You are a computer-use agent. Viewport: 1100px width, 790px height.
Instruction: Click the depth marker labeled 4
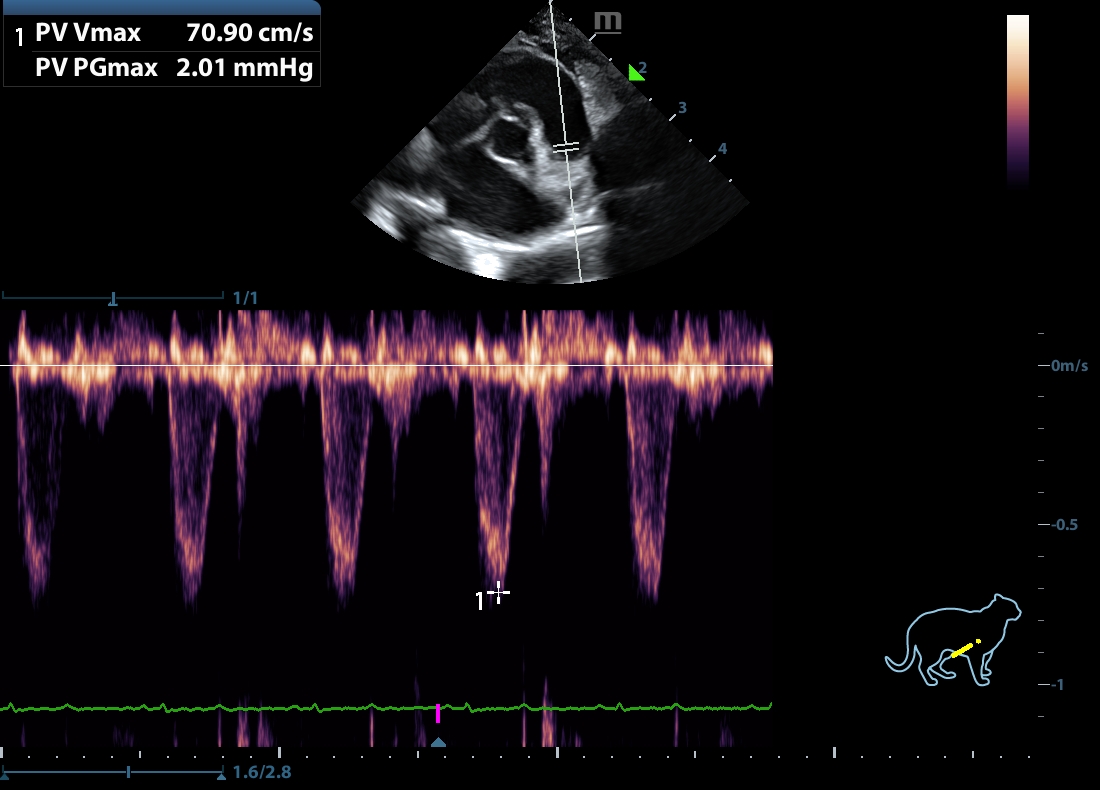(722, 149)
